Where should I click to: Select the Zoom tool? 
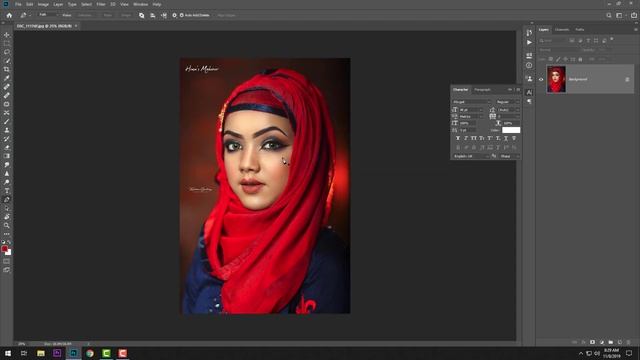(7, 225)
